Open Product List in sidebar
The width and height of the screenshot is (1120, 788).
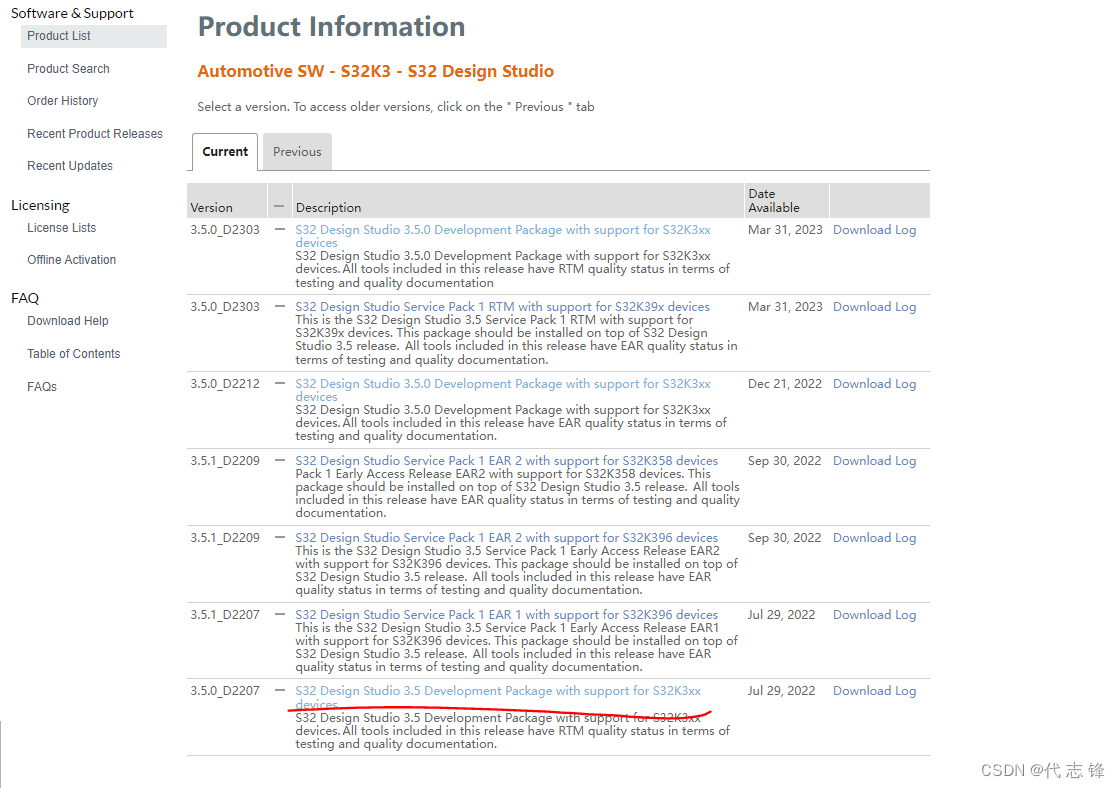tap(59, 36)
